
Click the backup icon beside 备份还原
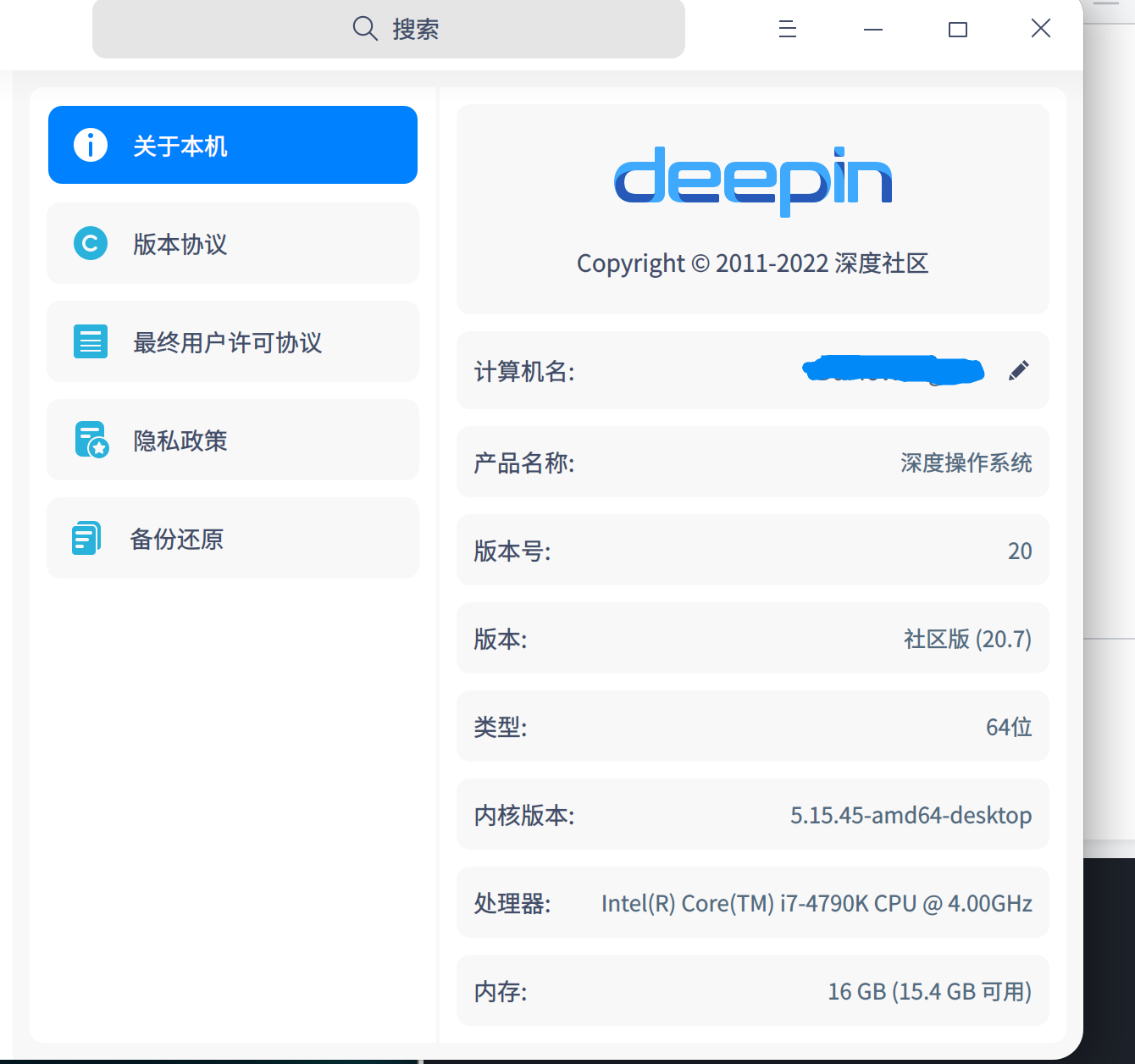(86, 538)
